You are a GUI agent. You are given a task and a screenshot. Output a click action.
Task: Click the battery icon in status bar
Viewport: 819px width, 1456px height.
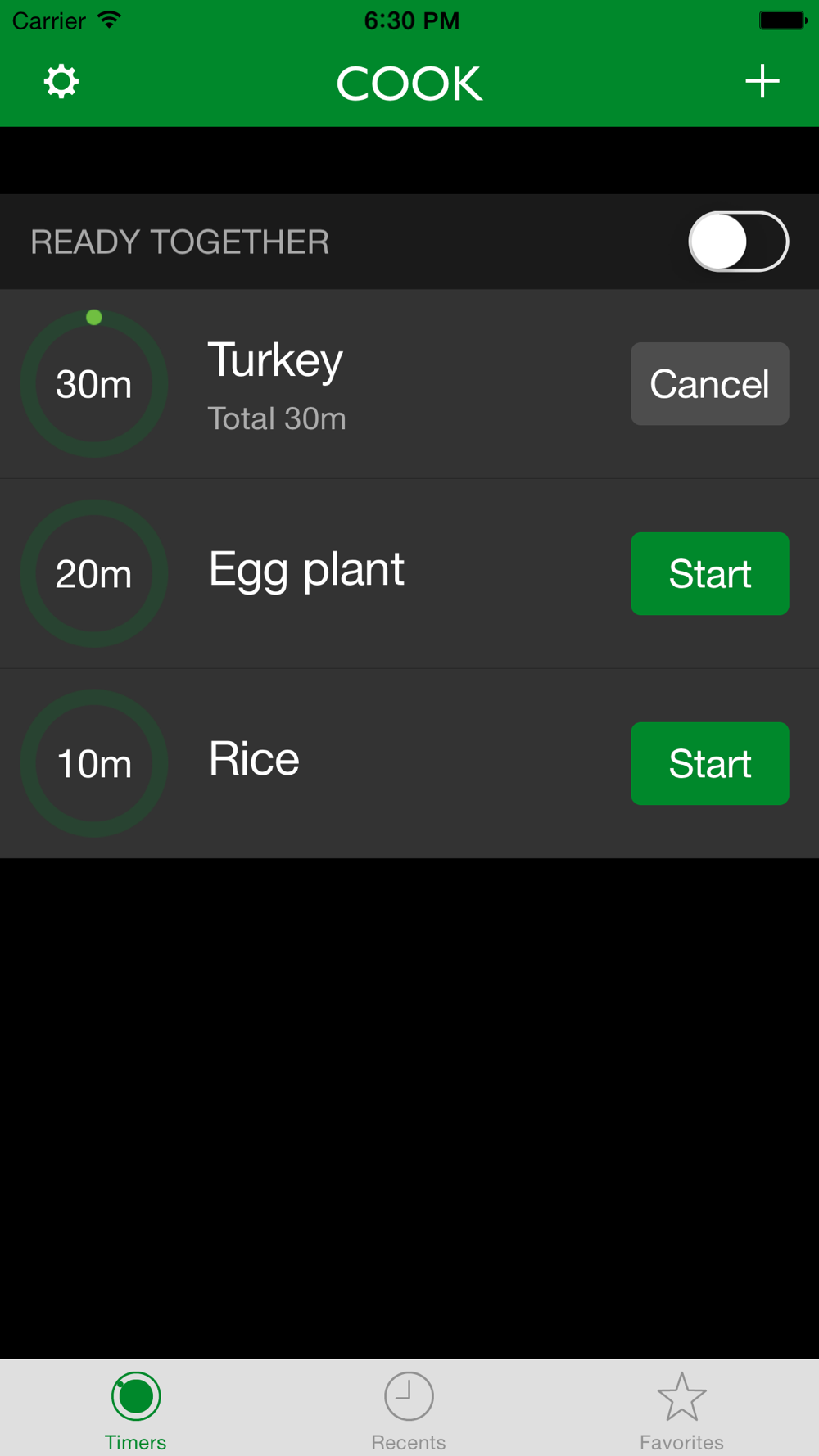tap(783, 20)
